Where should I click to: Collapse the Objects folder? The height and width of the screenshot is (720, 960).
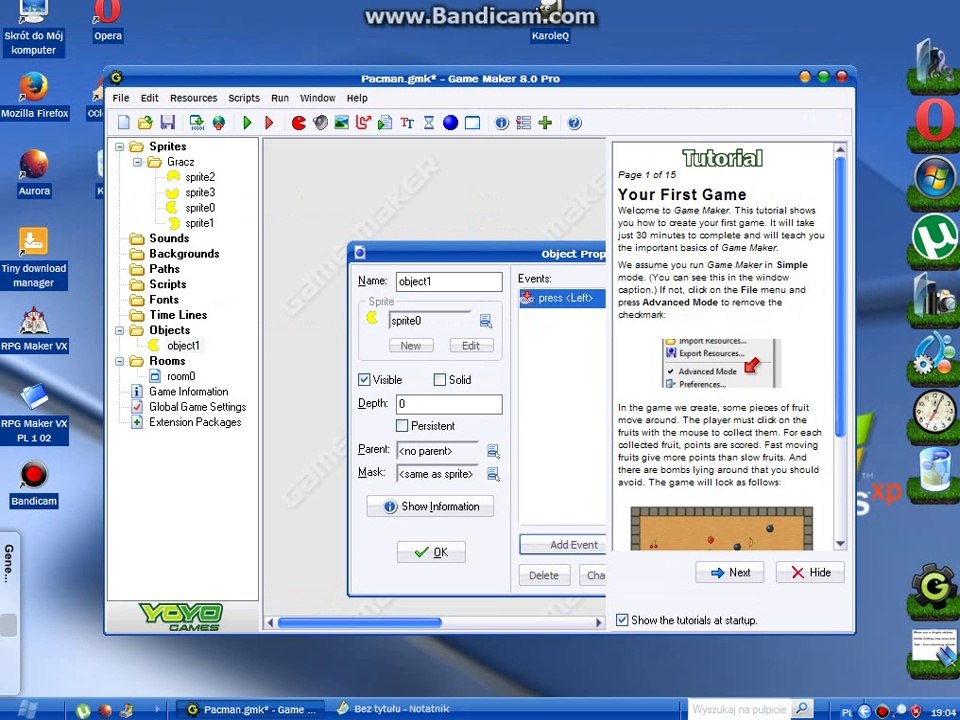(x=120, y=330)
